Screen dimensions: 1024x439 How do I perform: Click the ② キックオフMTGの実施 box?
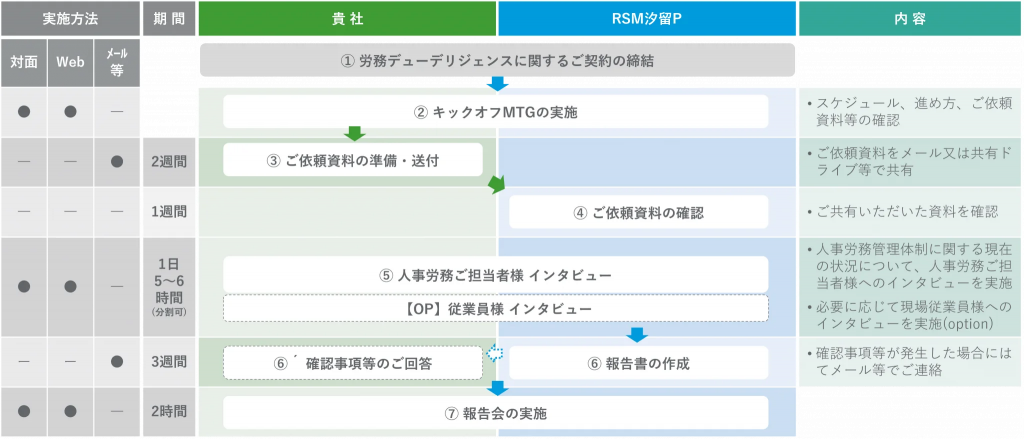(495, 112)
